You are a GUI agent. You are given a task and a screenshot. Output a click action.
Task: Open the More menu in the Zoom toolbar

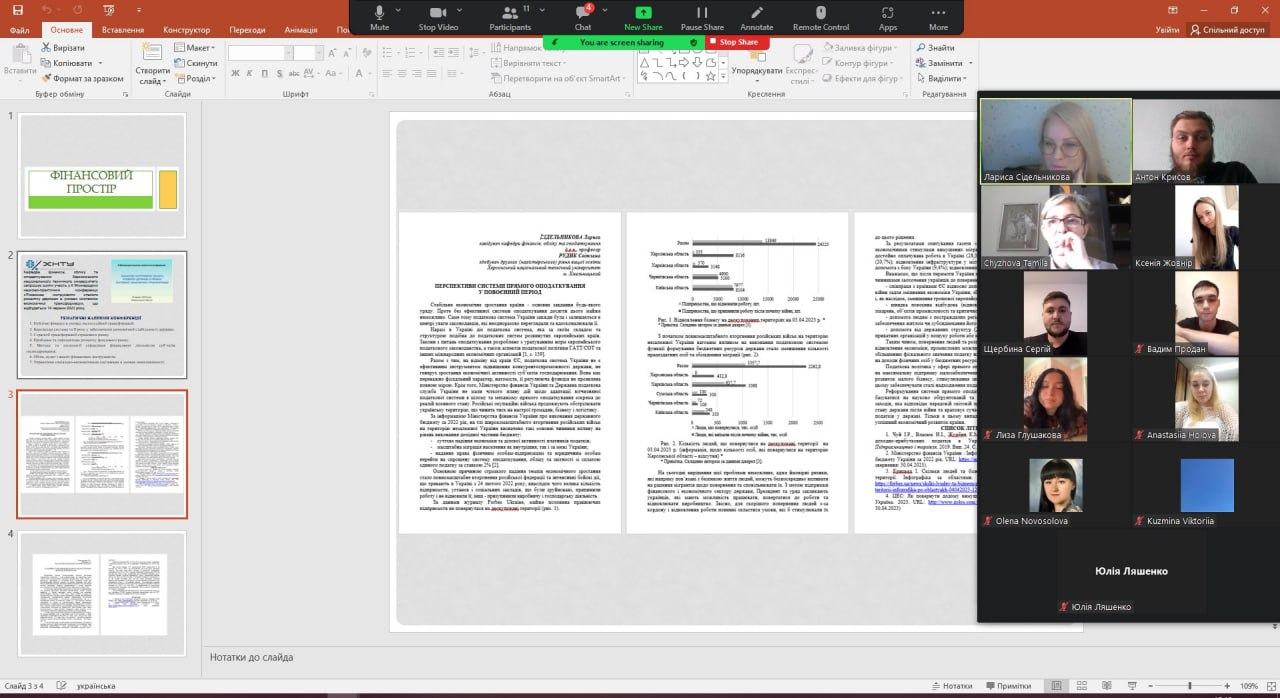click(x=938, y=17)
